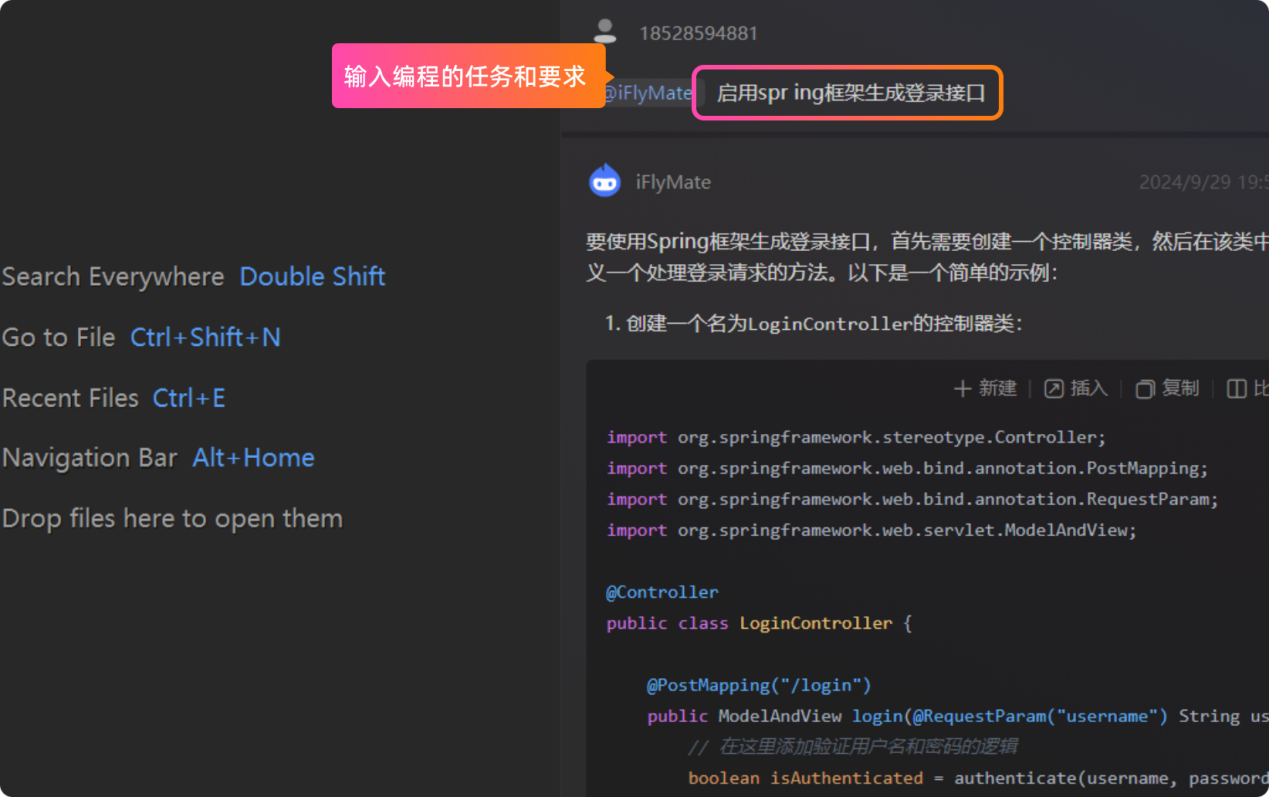This screenshot has width=1269, height=797.
Task: Click the Go to File hint text
Action: (58, 337)
